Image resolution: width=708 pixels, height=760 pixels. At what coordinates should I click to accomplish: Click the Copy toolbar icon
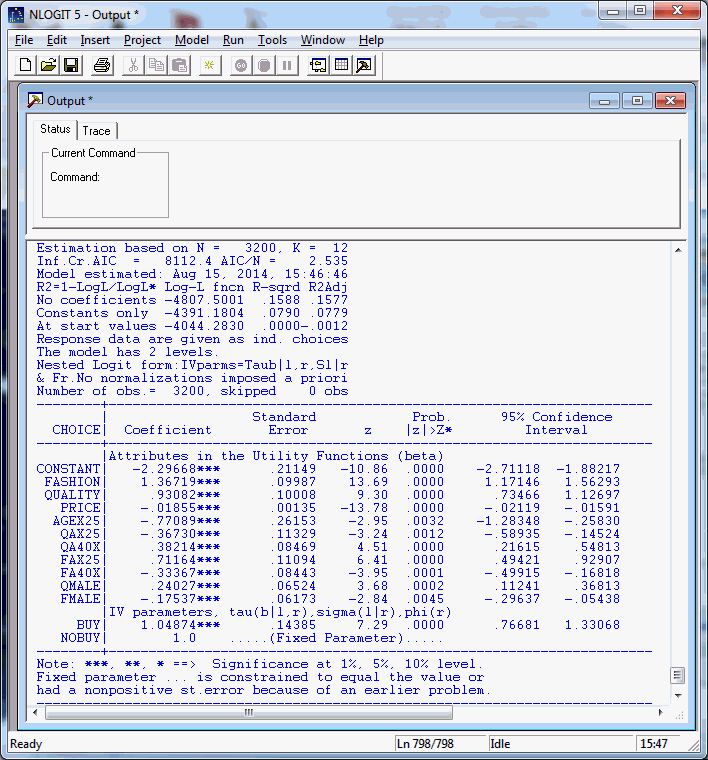point(156,65)
